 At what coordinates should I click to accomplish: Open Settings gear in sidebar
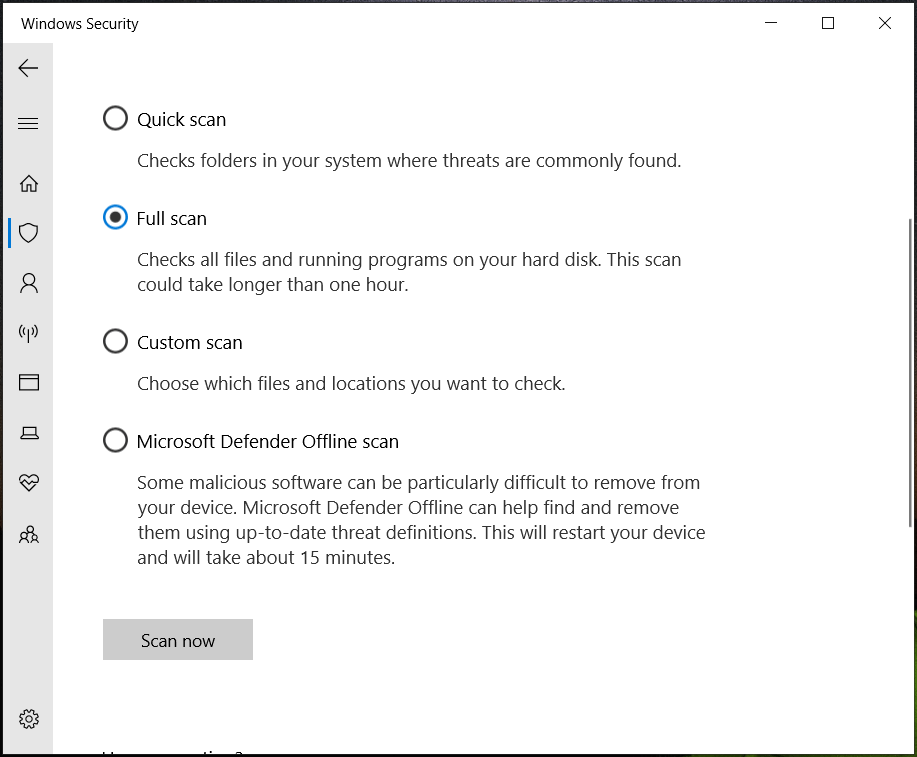pyautogui.click(x=29, y=719)
